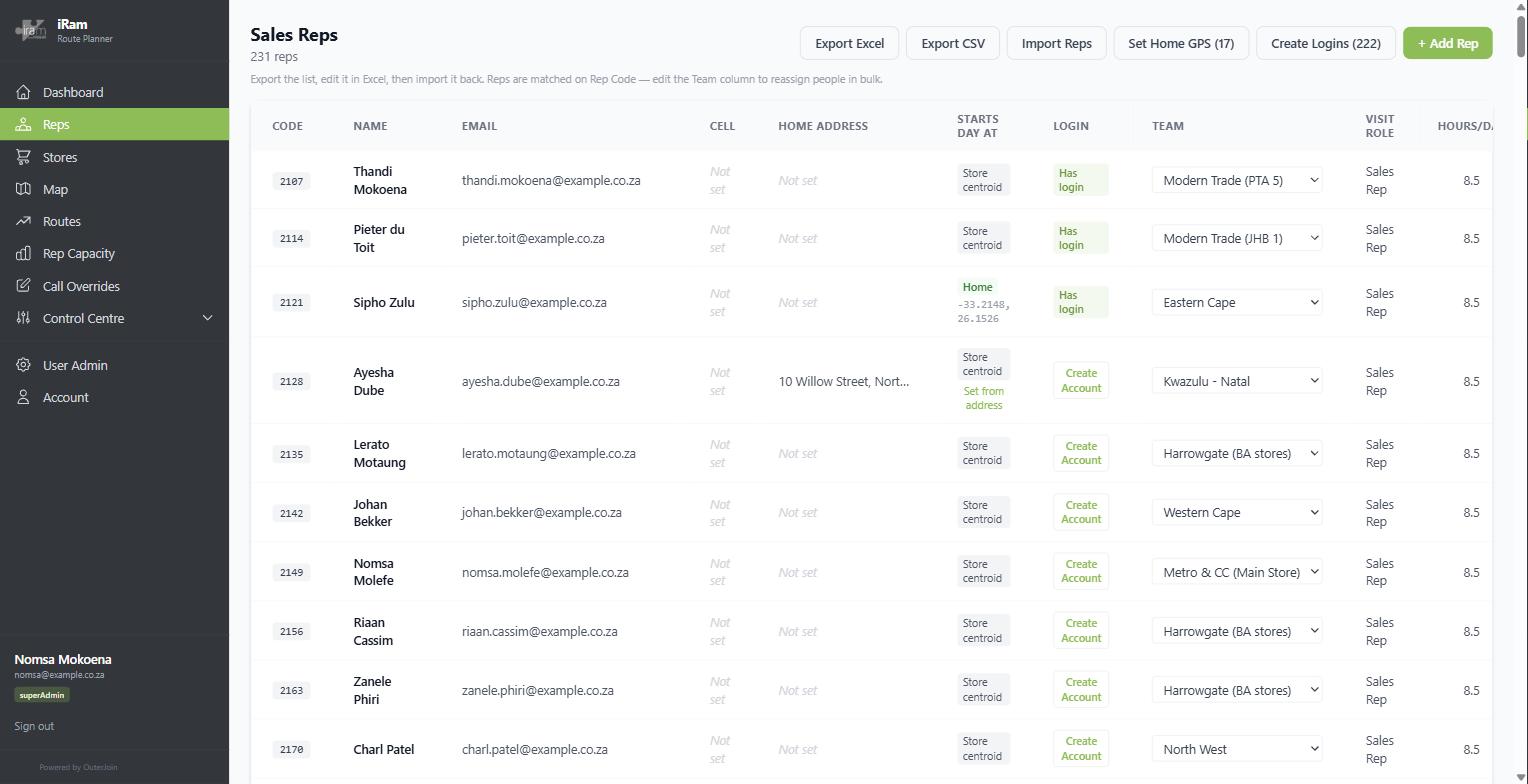Image resolution: width=1528 pixels, height=784 pixels.
Task: Click the NAME column header
Action: pyautogui.click(x=370, y=126)
